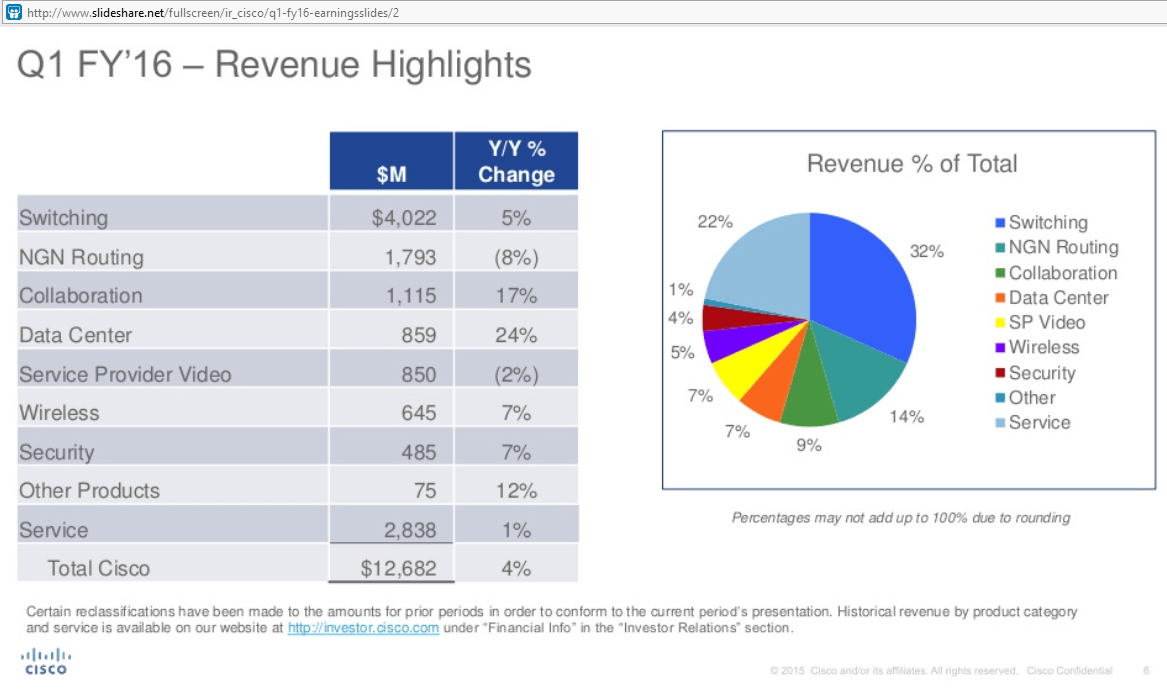Select the teal NGN Routing legend marker
Viewport: 1167px width, 698px height.
click(x=998, y=247)
